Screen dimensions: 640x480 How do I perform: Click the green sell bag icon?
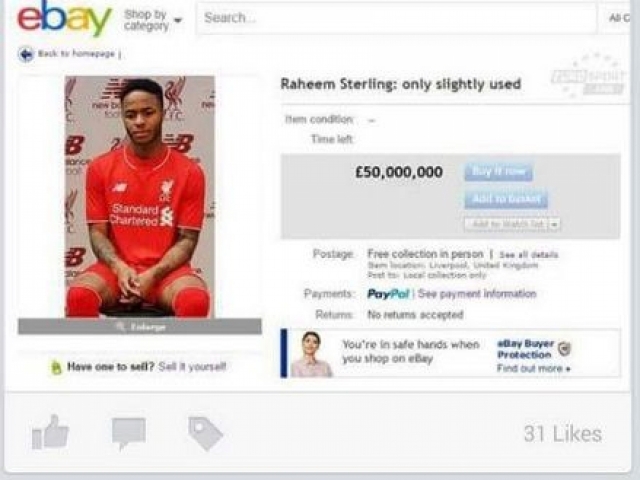pos(56,367)
